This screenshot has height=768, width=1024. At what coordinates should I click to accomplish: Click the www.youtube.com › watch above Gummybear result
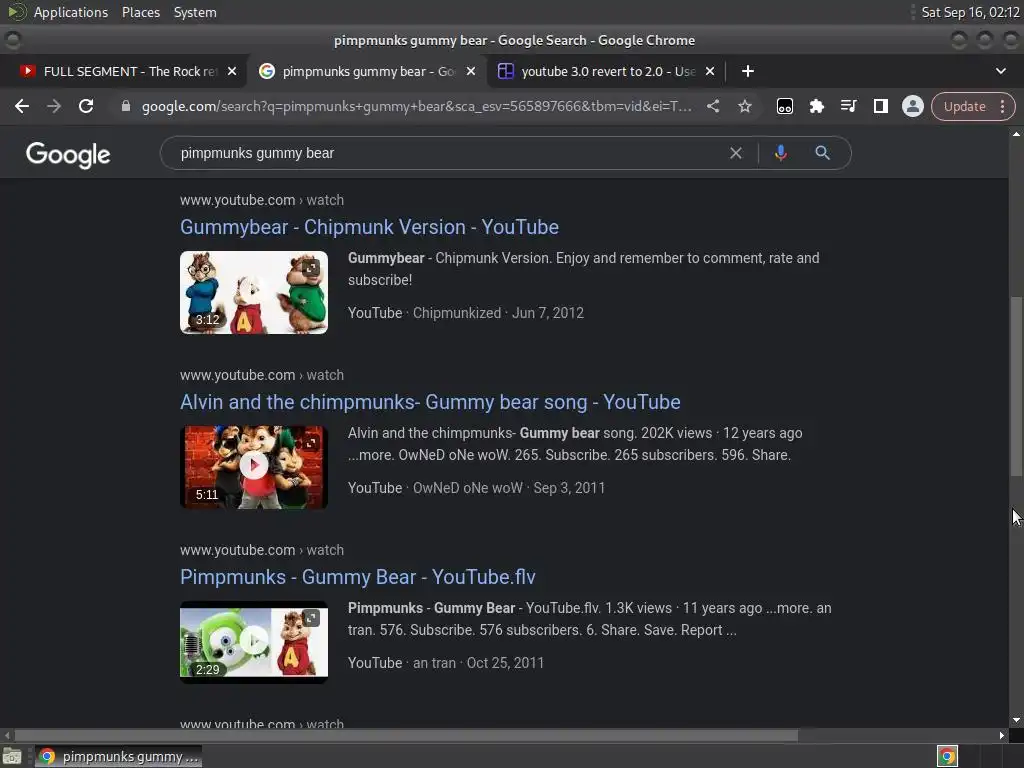point(262,200)
